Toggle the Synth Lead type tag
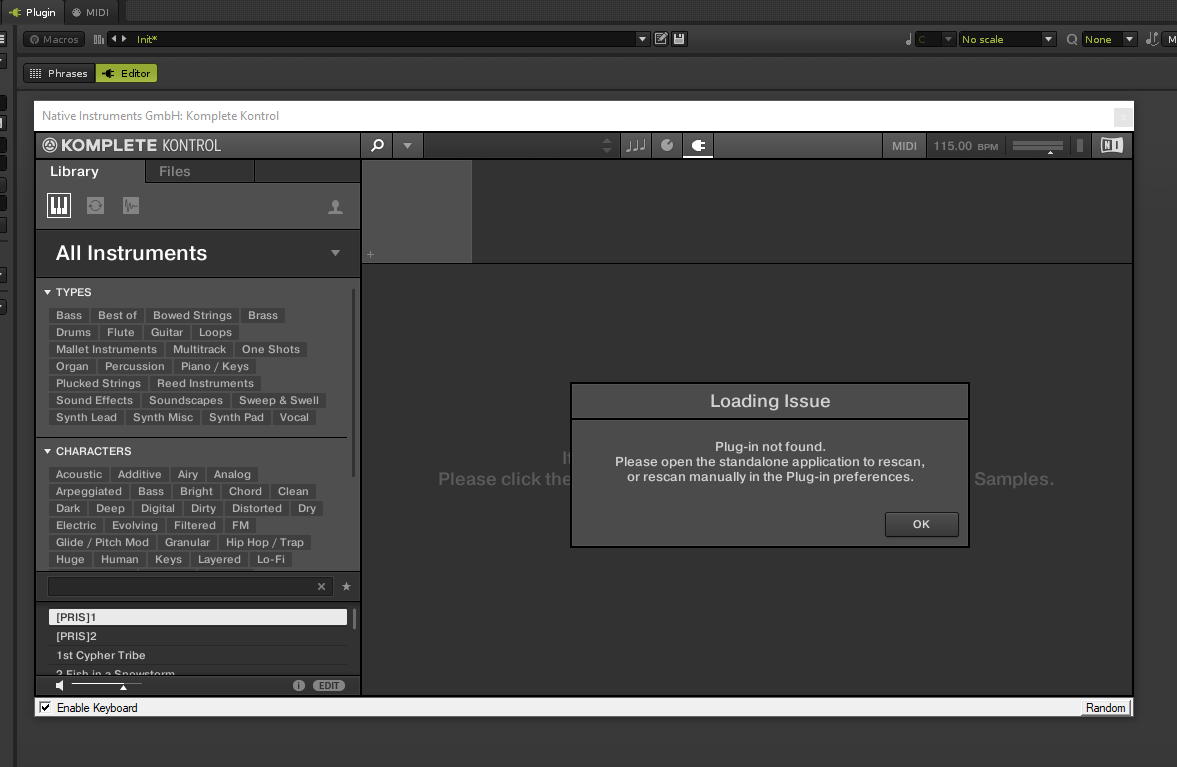The width and height of the screenshot is (1177, 767). point(86,417)
